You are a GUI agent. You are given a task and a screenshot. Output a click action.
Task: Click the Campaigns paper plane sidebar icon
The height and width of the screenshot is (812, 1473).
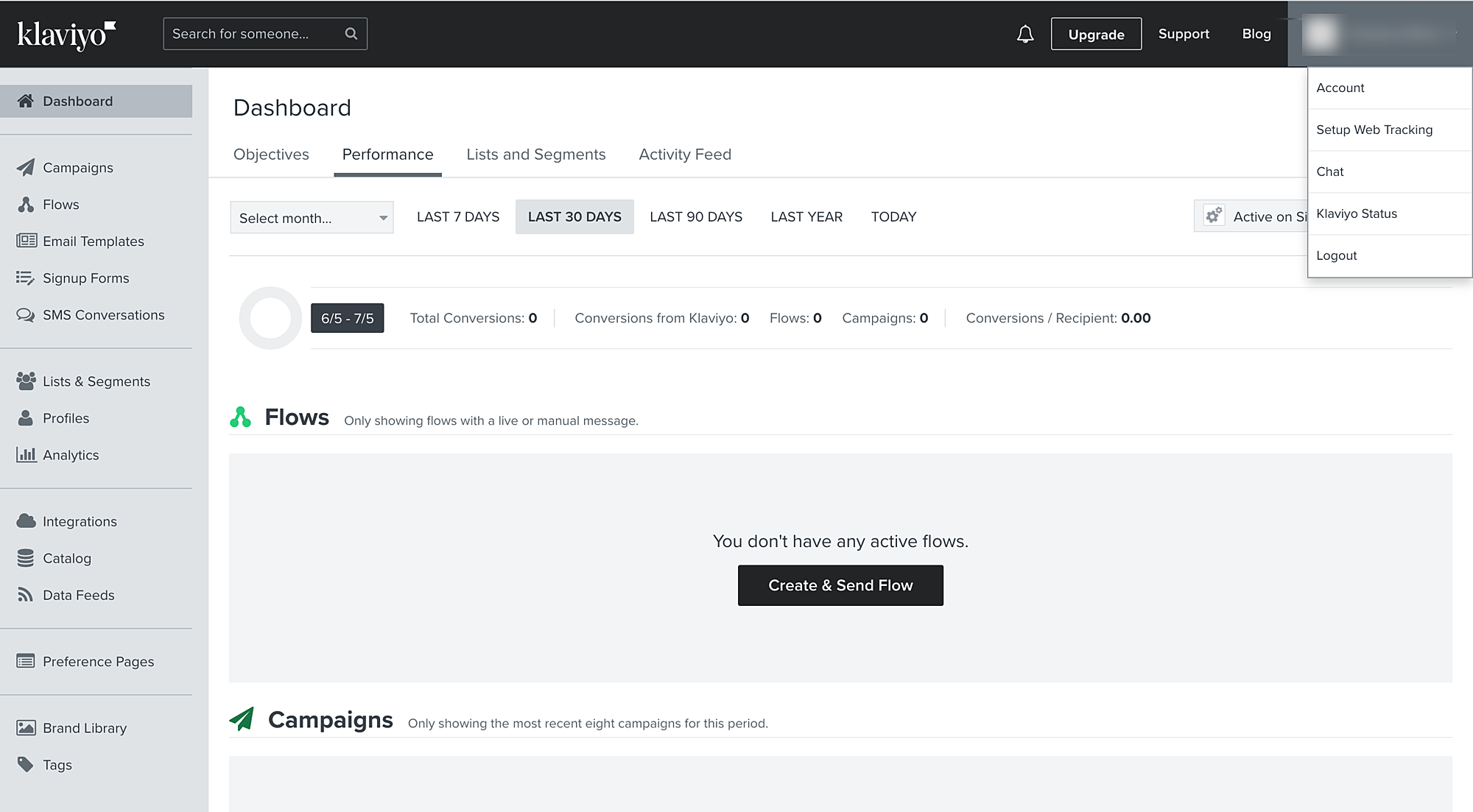(26, 167)
